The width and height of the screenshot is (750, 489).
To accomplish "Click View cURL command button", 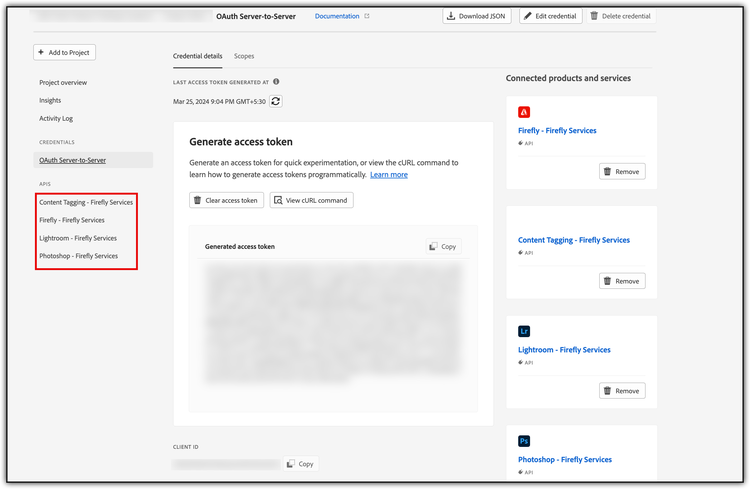I will pos(311,200).
